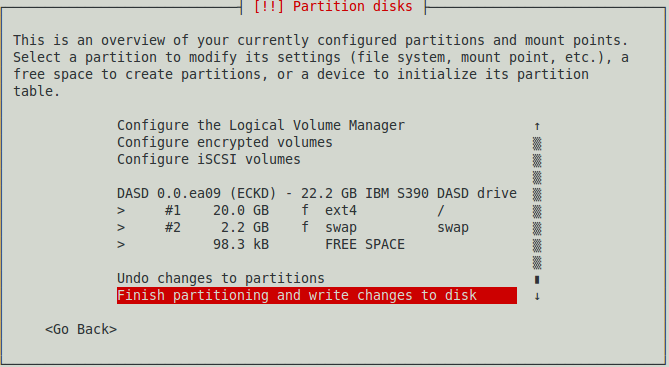The image size is (669, 367).
Task: Choose Undo changes to partitions
Action: pos(221,278)
